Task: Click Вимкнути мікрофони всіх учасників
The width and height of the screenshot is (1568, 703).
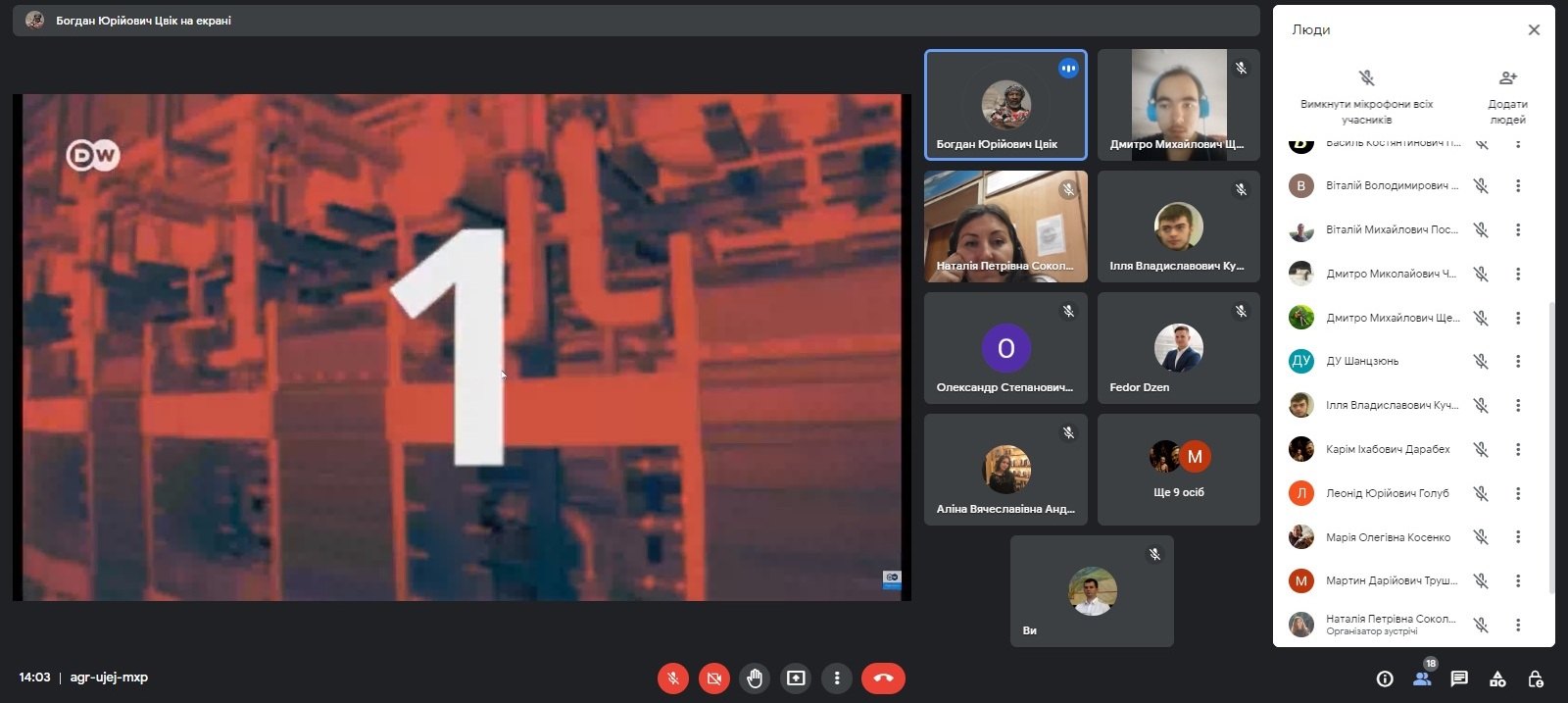Action: (x=1366, y=96)
